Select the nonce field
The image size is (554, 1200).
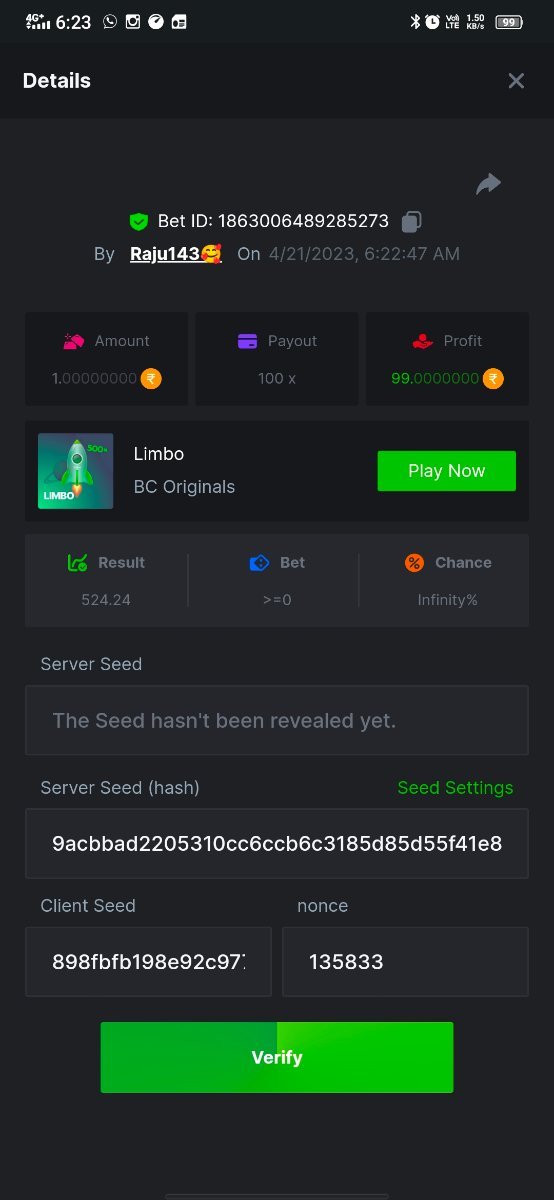coord(405,962)
